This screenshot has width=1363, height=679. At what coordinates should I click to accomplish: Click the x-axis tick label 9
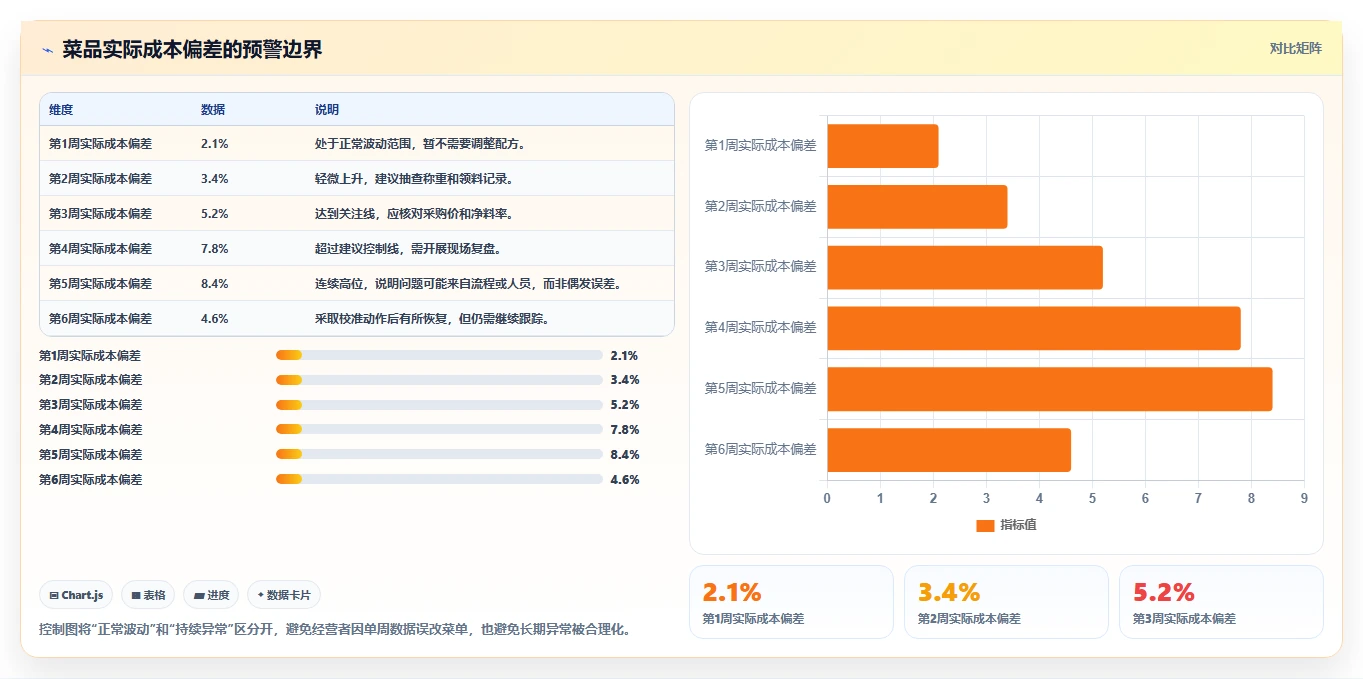click(x=1304, y=498)
